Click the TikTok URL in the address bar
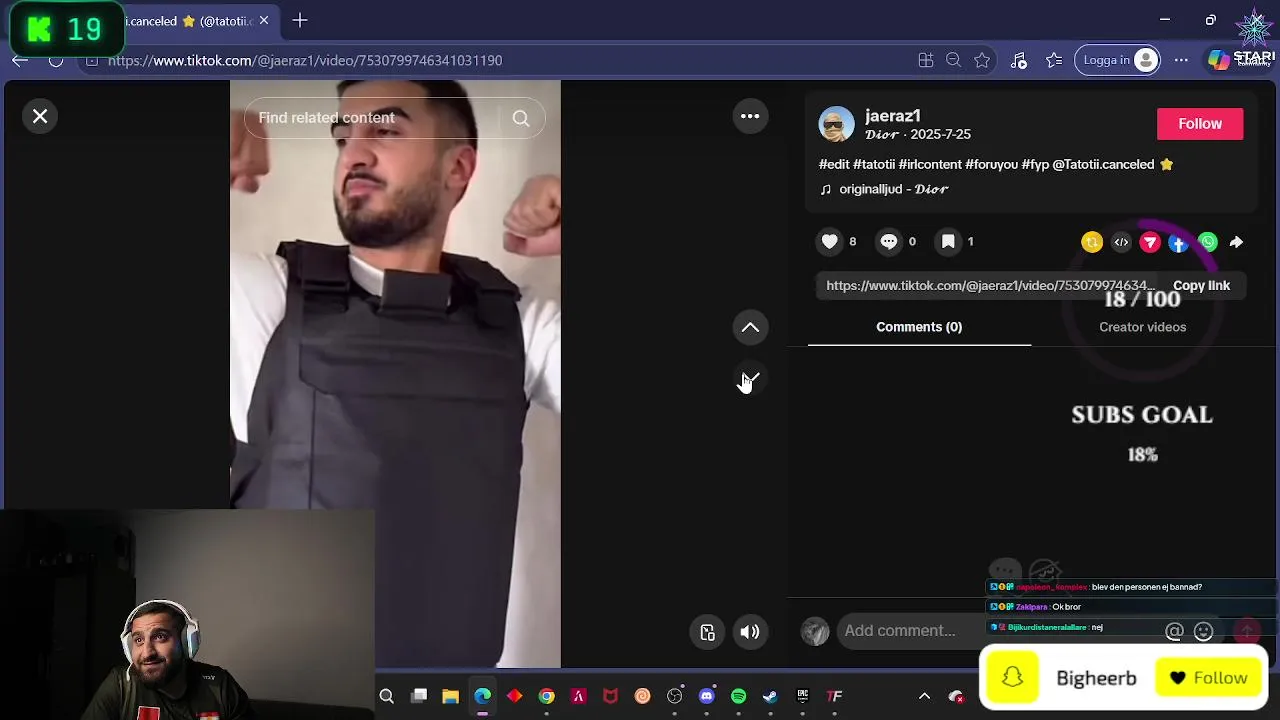The image size is (1280, 720). coord(305,60)
